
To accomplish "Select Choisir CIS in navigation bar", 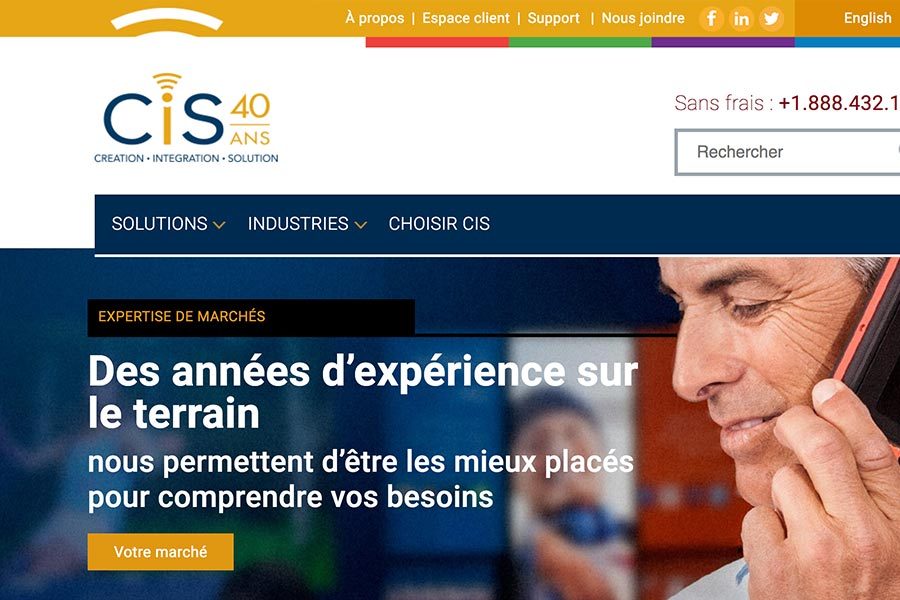I will pyautogui.click(x=439, y=223).
